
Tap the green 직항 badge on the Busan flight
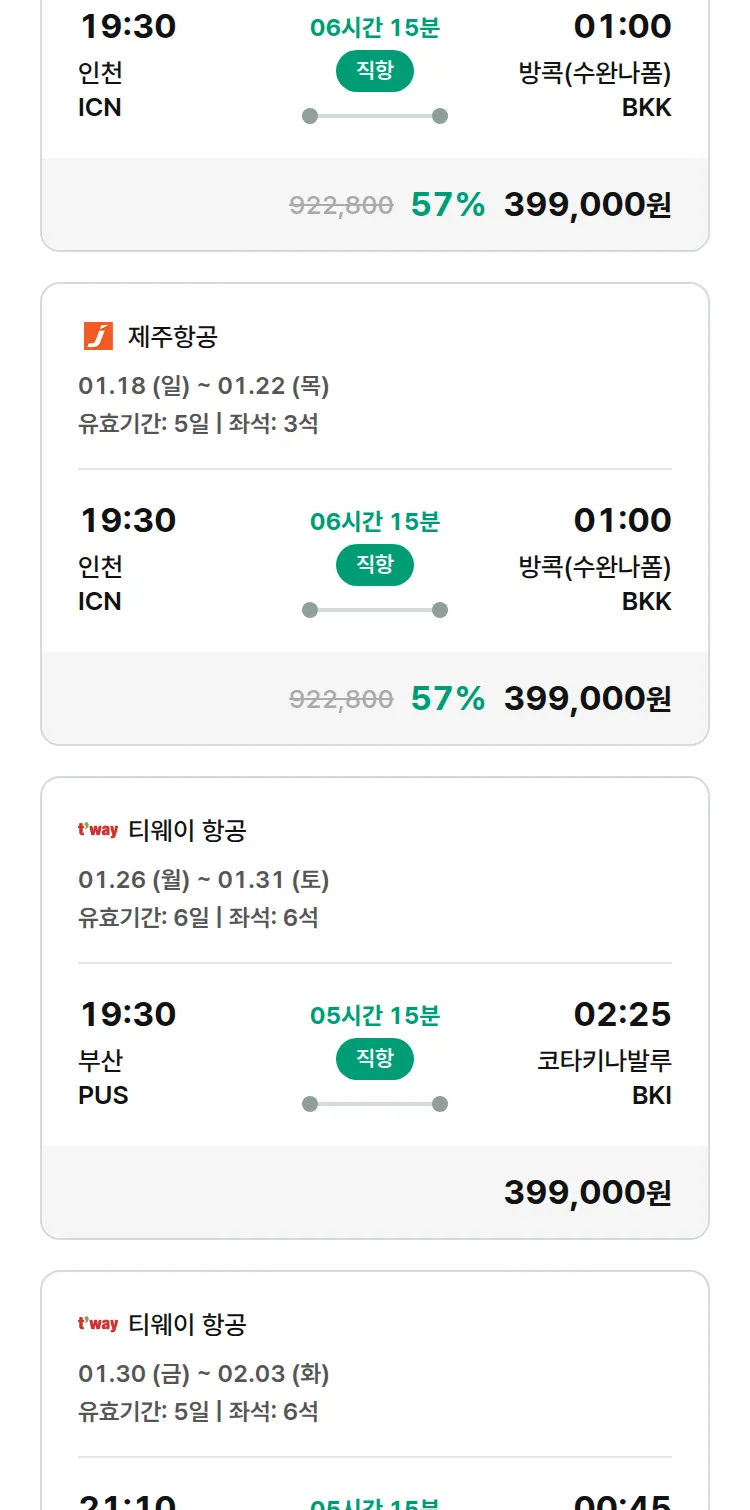pos(375,1059)
